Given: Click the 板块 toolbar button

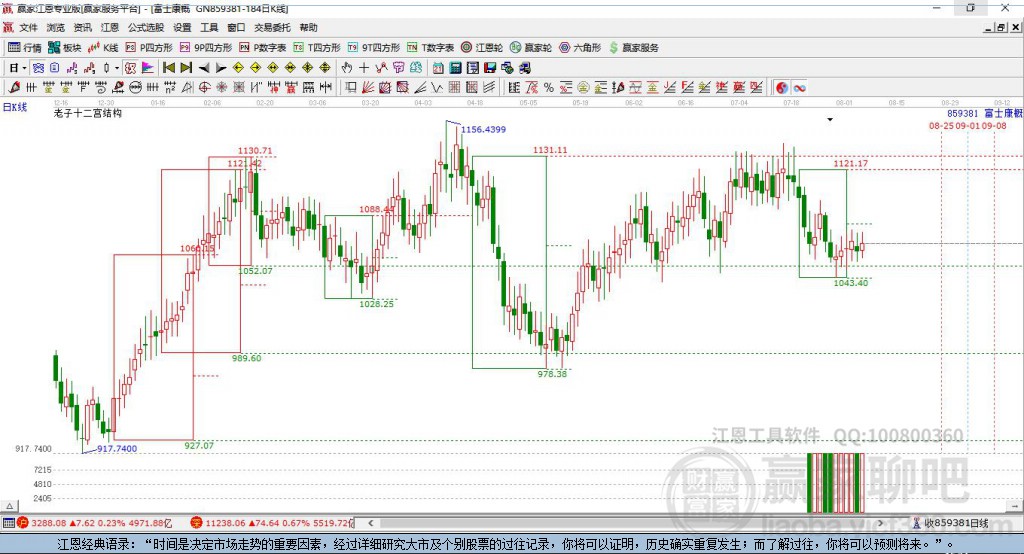Looking at the screenshot, I should pyautogui.click(x=65, y=48).
